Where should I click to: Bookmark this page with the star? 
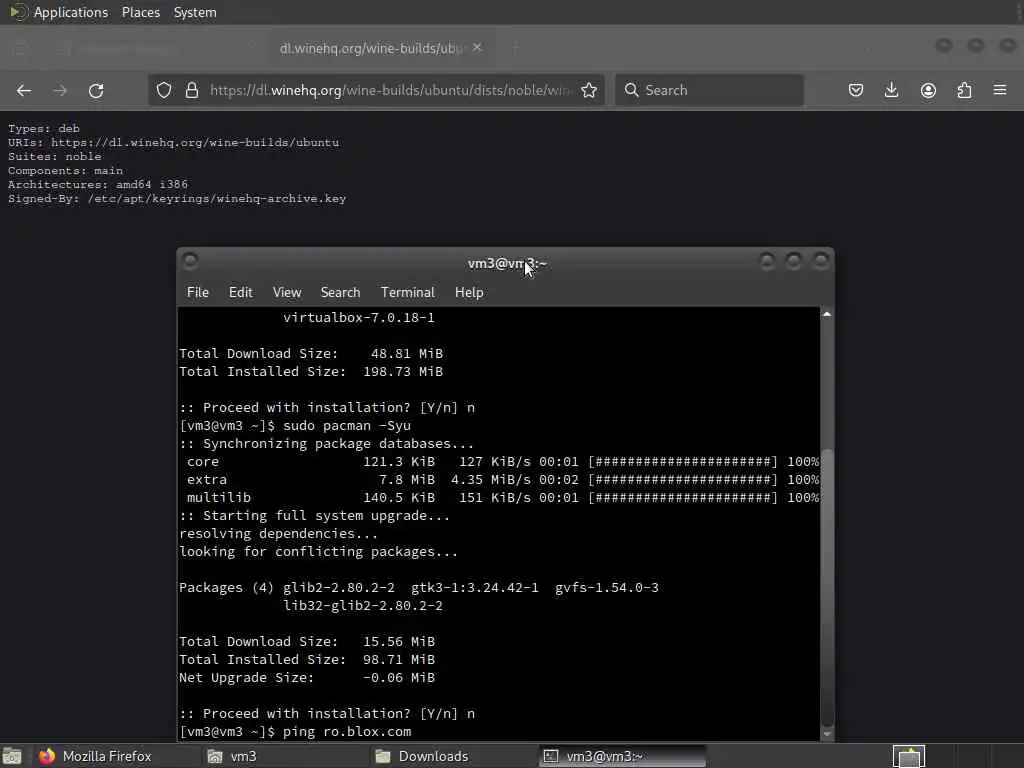[589, 90]
